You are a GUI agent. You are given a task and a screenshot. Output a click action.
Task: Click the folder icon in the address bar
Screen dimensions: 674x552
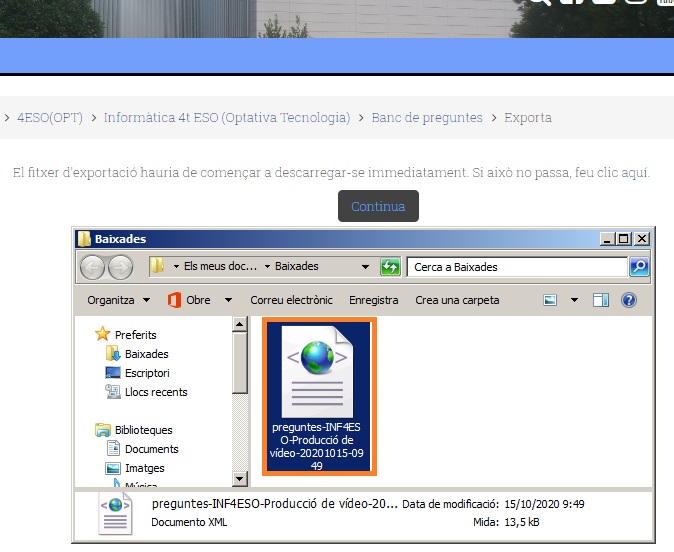(x=157, y=267)
